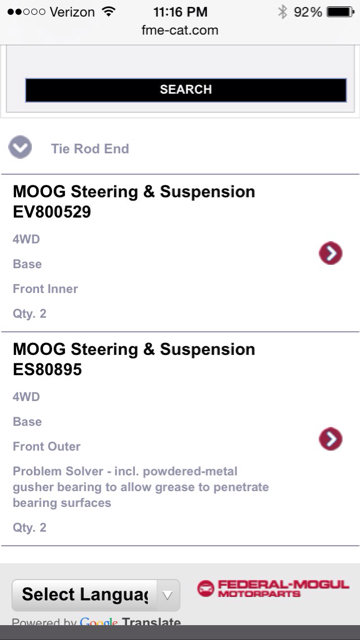
Task: Open the Select Language dropdown
Action: tap(96, 595)
